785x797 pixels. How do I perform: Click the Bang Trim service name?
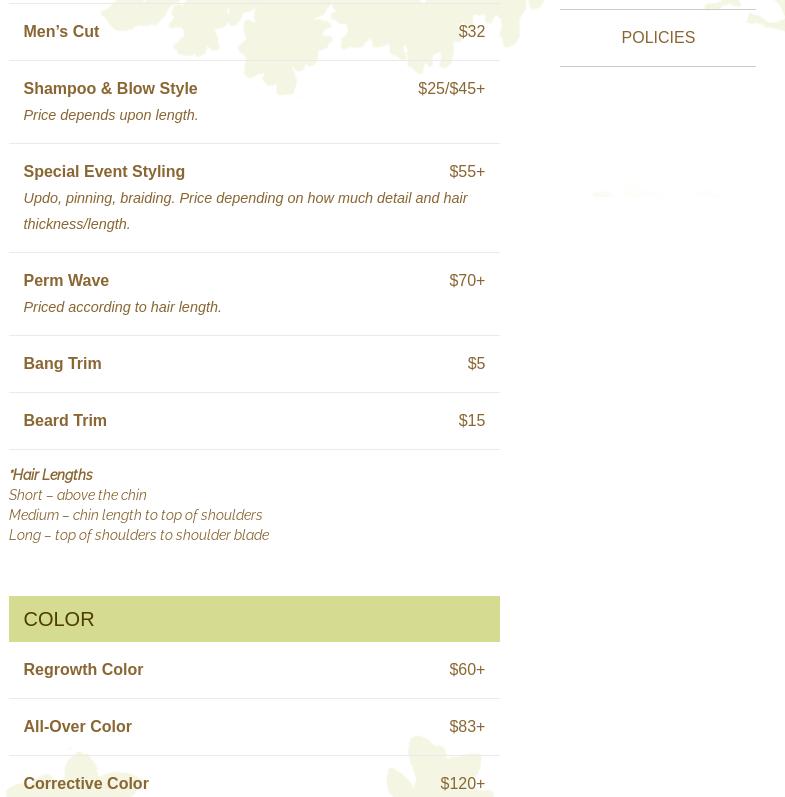(x=62, y=364)
